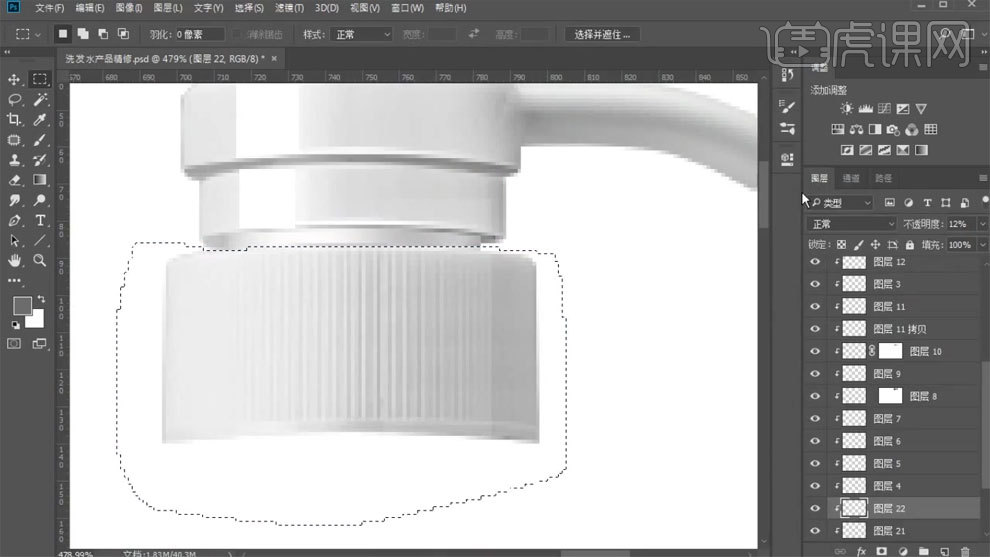990x557 pixels.
Task: Hide layer 图层 11
Action: coord(815,307)
